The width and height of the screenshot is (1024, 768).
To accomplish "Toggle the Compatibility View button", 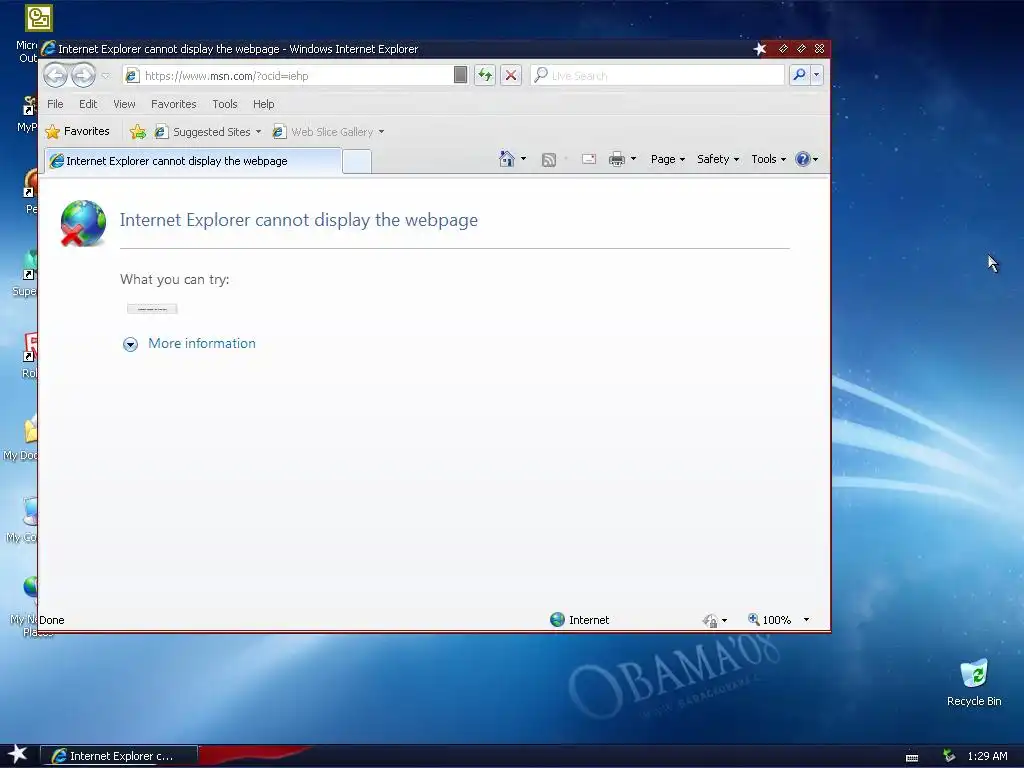I will coord(460,75).
